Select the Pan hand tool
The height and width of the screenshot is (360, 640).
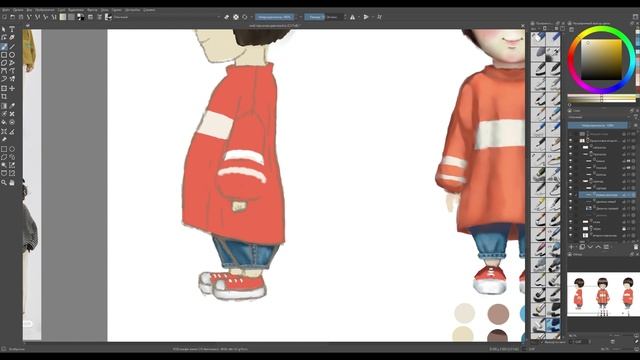pos(12,182)
